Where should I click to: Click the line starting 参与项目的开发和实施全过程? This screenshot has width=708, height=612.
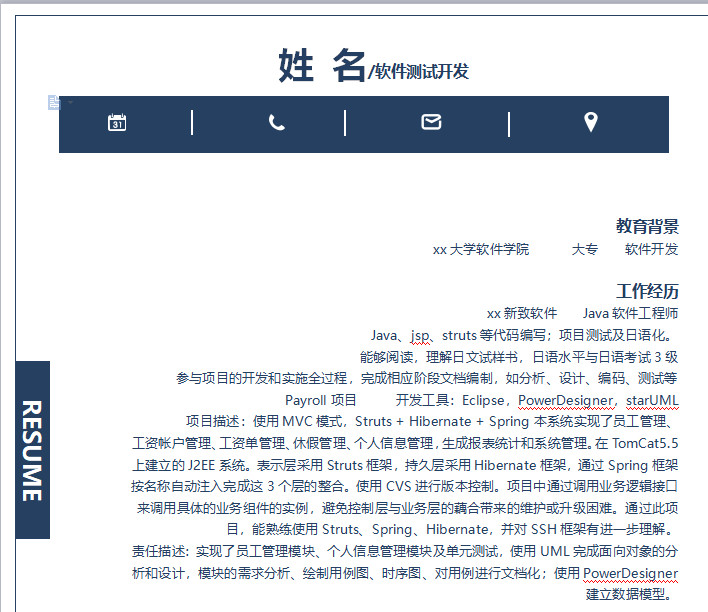427,378
